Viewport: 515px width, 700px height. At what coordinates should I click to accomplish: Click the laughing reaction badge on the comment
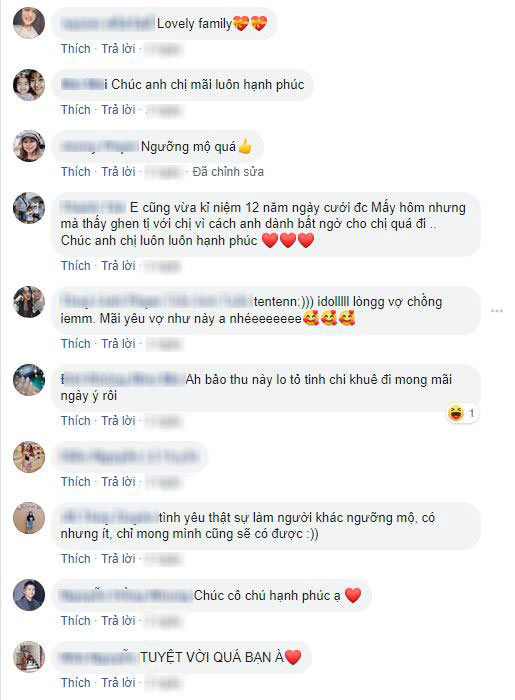click(463, 413)
